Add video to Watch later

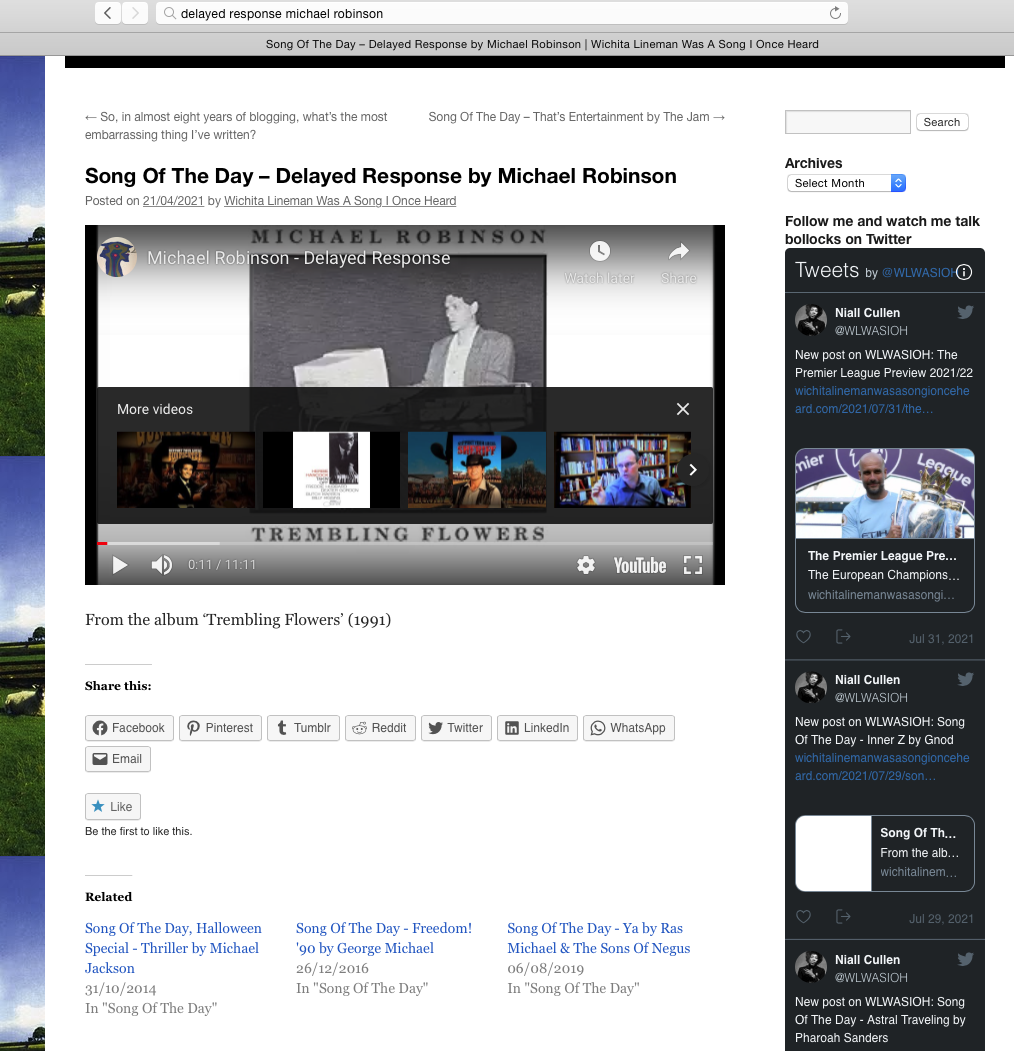coord(599,263)
